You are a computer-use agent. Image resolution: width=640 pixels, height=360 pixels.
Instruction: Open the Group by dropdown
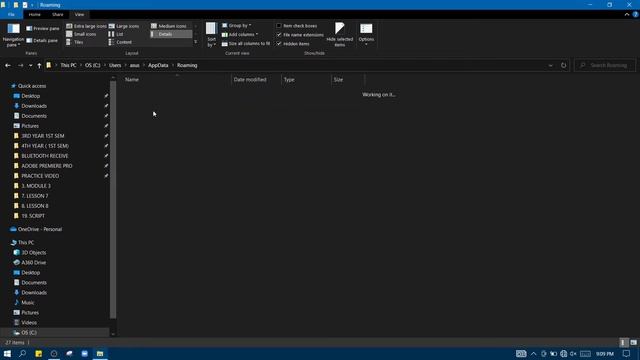(x=236, y=25)
